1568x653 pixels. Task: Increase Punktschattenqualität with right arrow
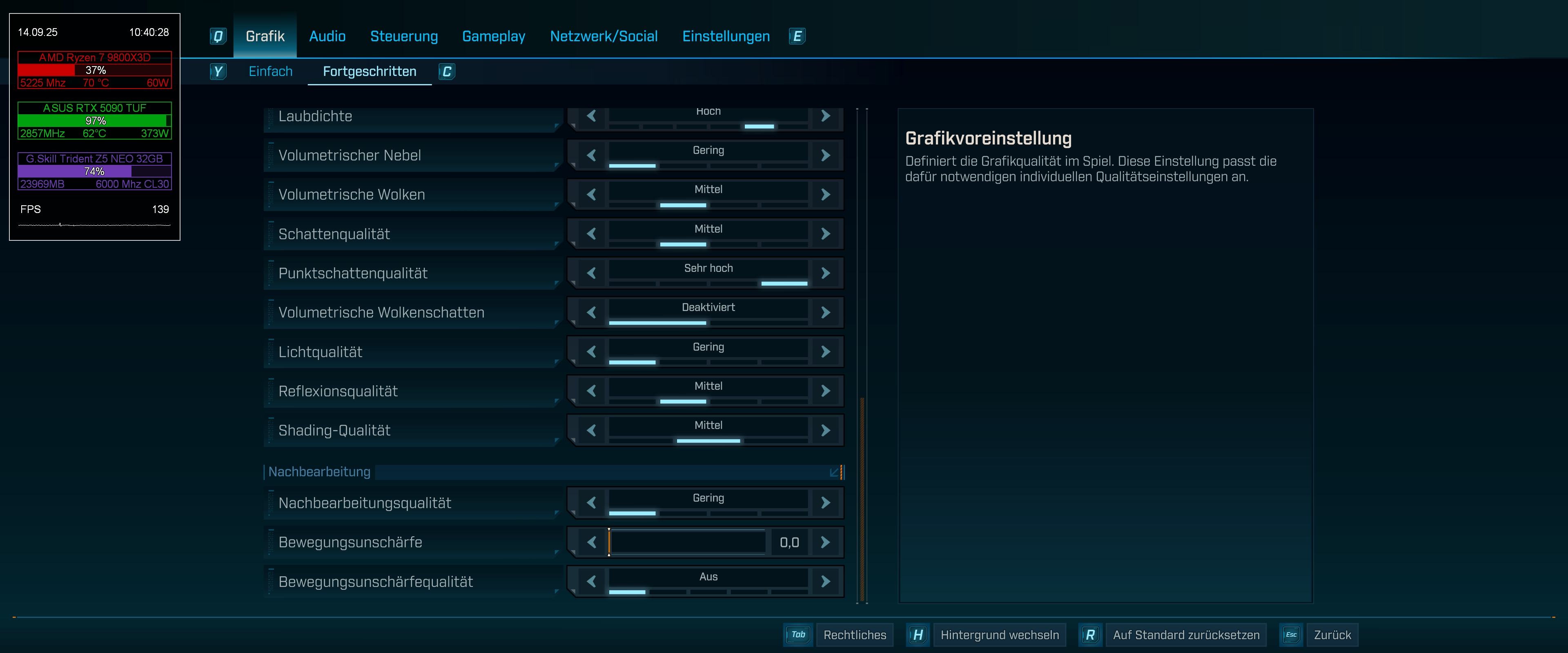(x=825, y=273)
